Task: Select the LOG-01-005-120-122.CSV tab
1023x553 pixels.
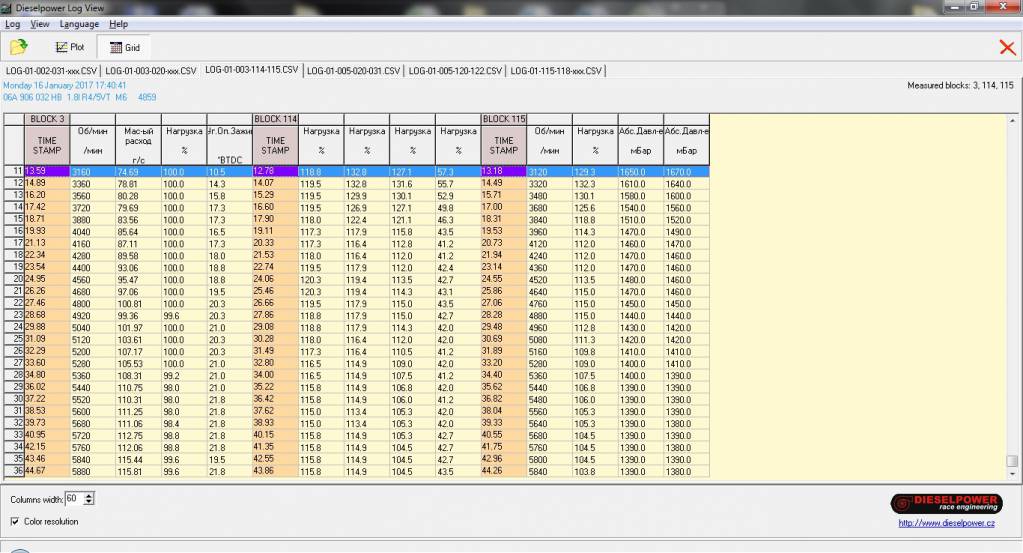Action: tap(455, 71)
